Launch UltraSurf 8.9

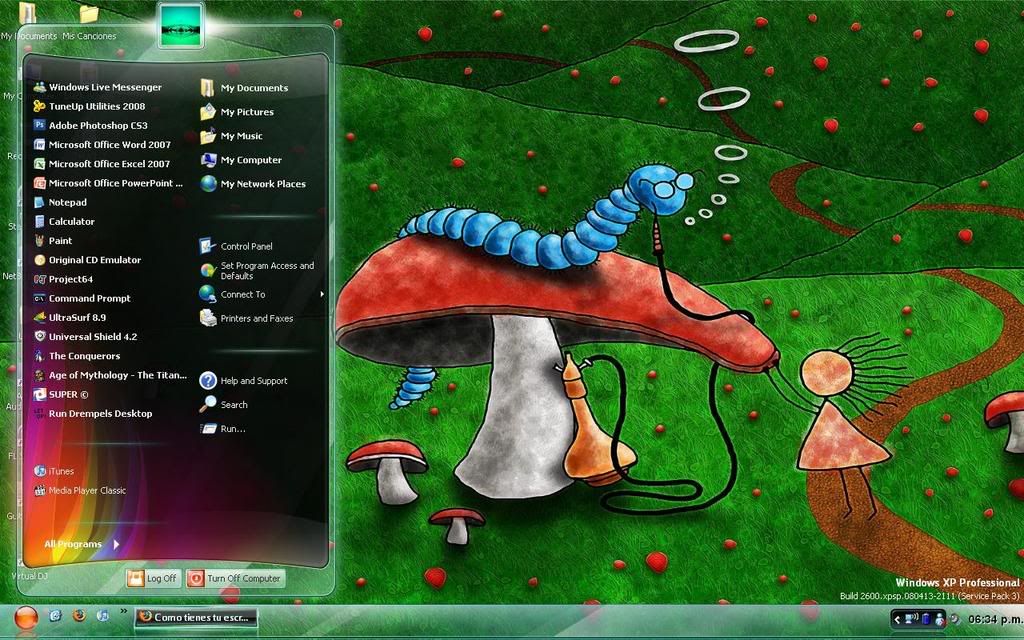(70, 317)
